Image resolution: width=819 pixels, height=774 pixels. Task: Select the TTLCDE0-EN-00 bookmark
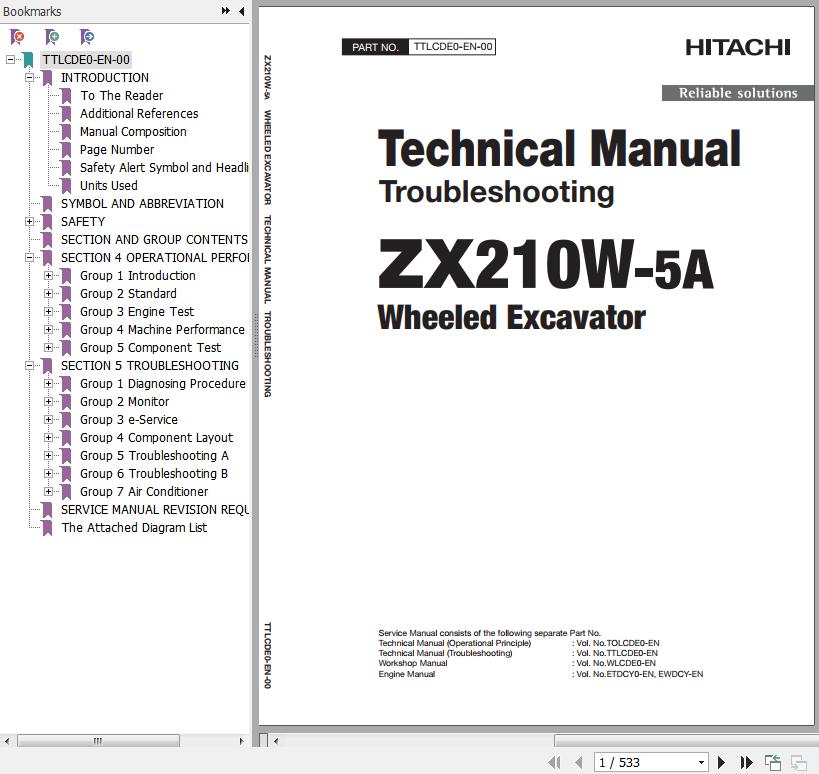pos(86,60)
